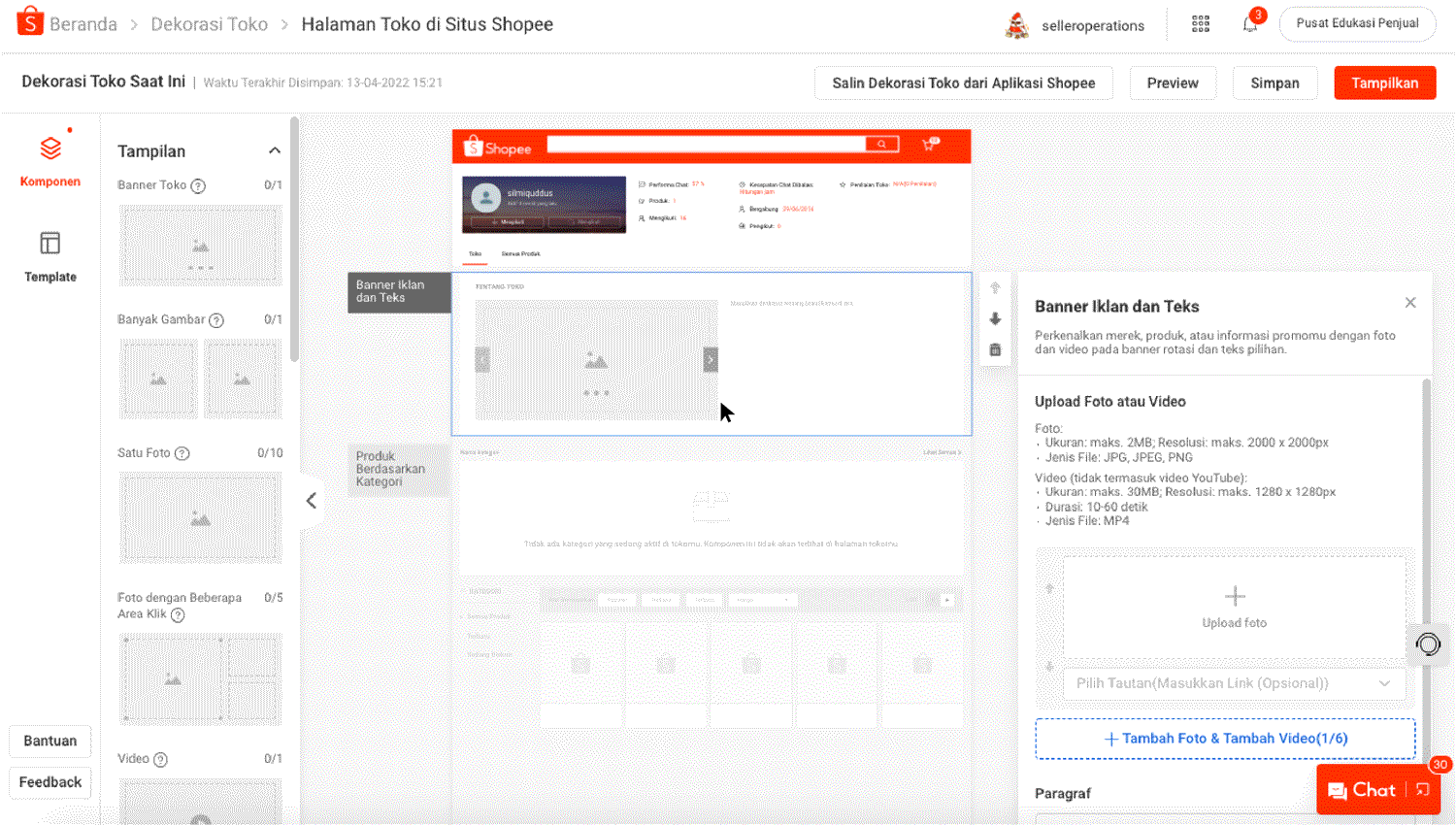1456x825 pixels.
Task: Open Dekorasi Toko breadcrumb link
Action: pyautogui.click(x=209, y=24)
